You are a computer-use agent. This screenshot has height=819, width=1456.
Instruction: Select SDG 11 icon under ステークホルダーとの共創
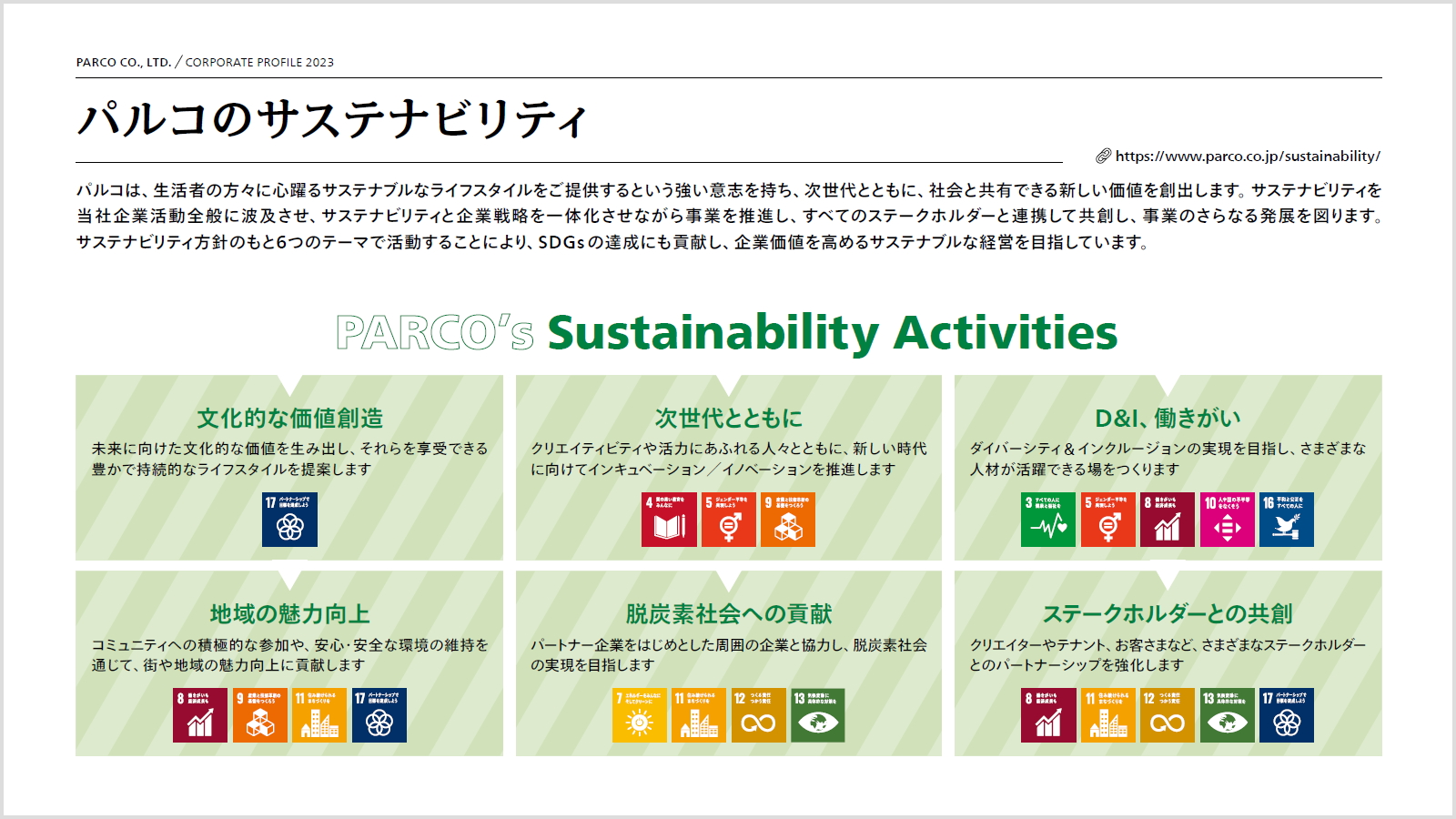tap(1108, 715)
